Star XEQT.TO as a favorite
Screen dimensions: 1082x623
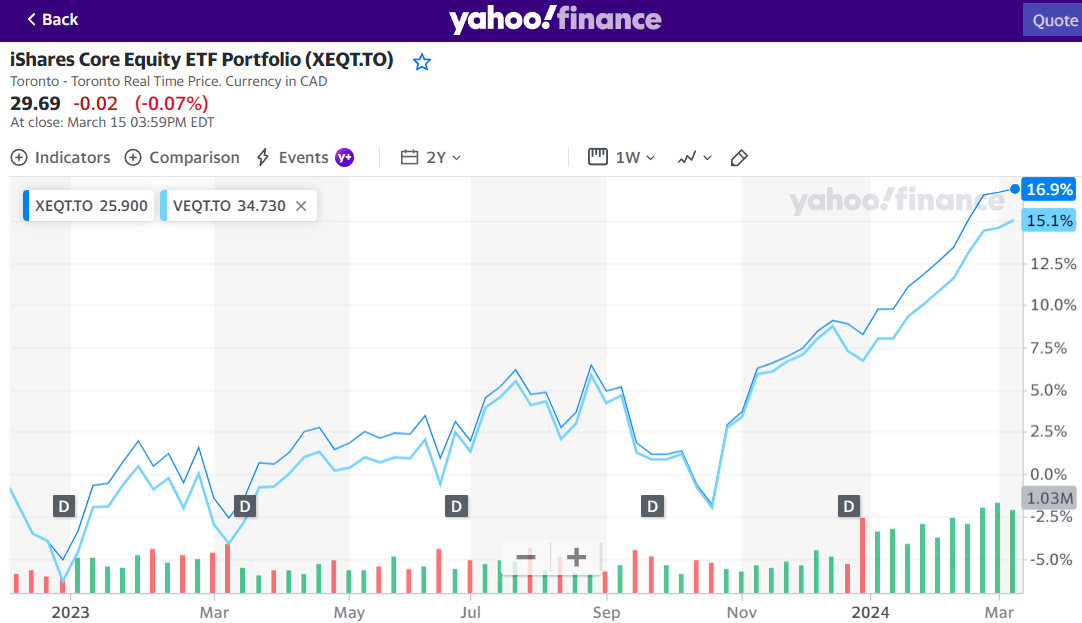pyautogui.click(x=421, y=61)
